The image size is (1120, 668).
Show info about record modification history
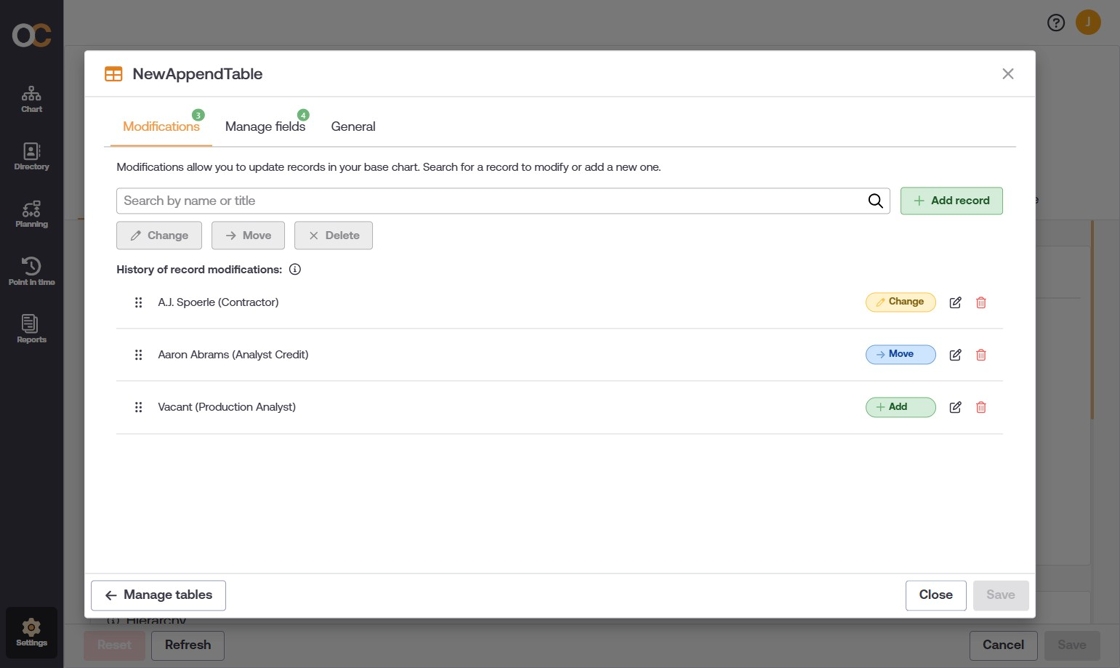[x=295, y=269]
